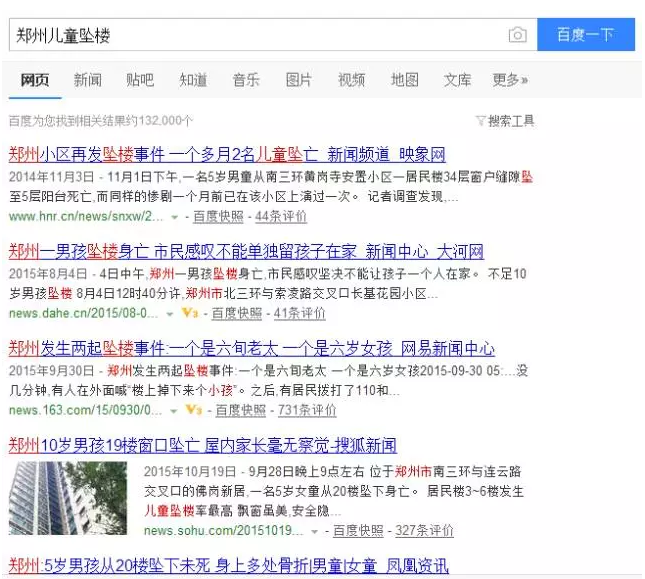645x579 pixels.
Task: Click the URL news.163.com/15/0930/0...
Action: click(x=86, y=410)
